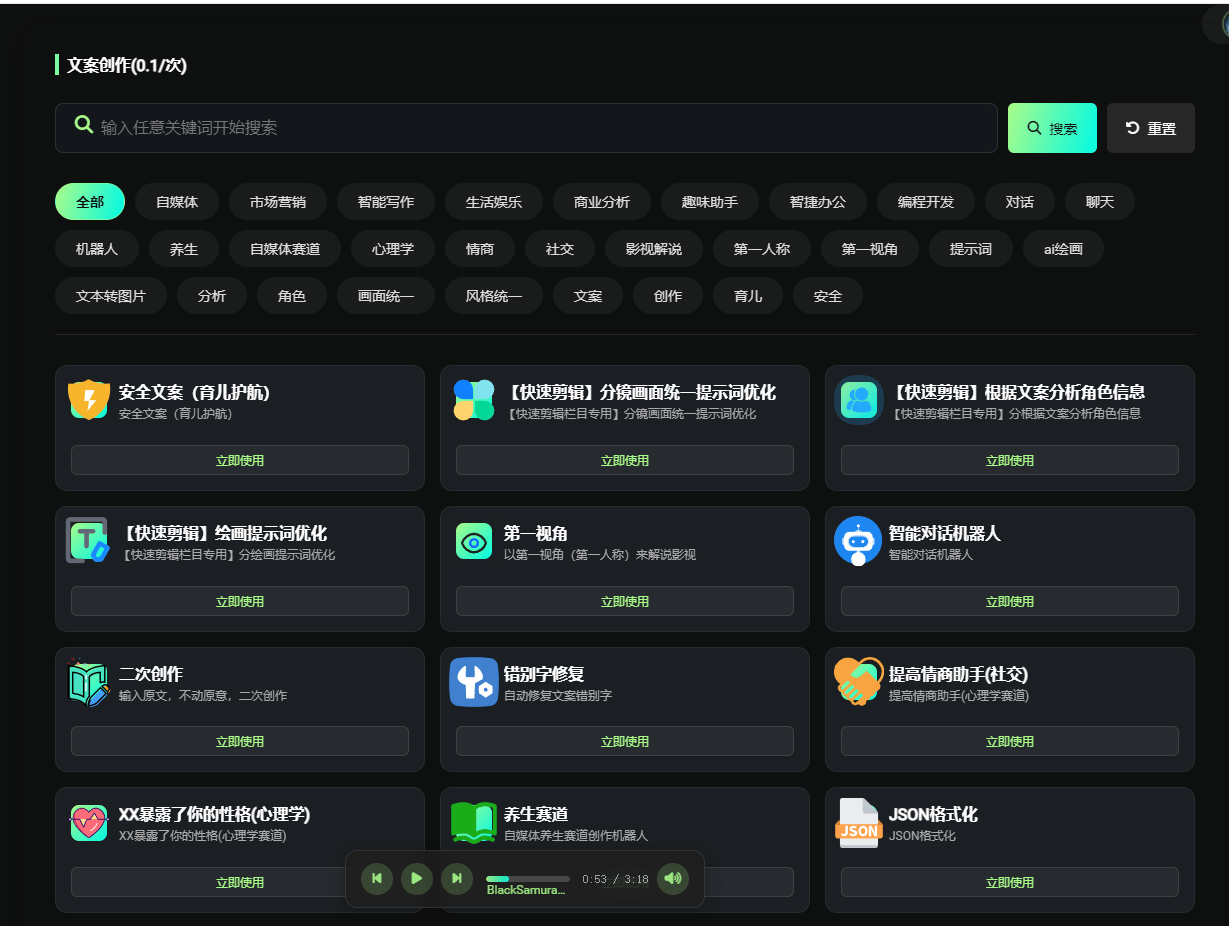
Task: Select the 自媒体 category tag
Action: 177,202
